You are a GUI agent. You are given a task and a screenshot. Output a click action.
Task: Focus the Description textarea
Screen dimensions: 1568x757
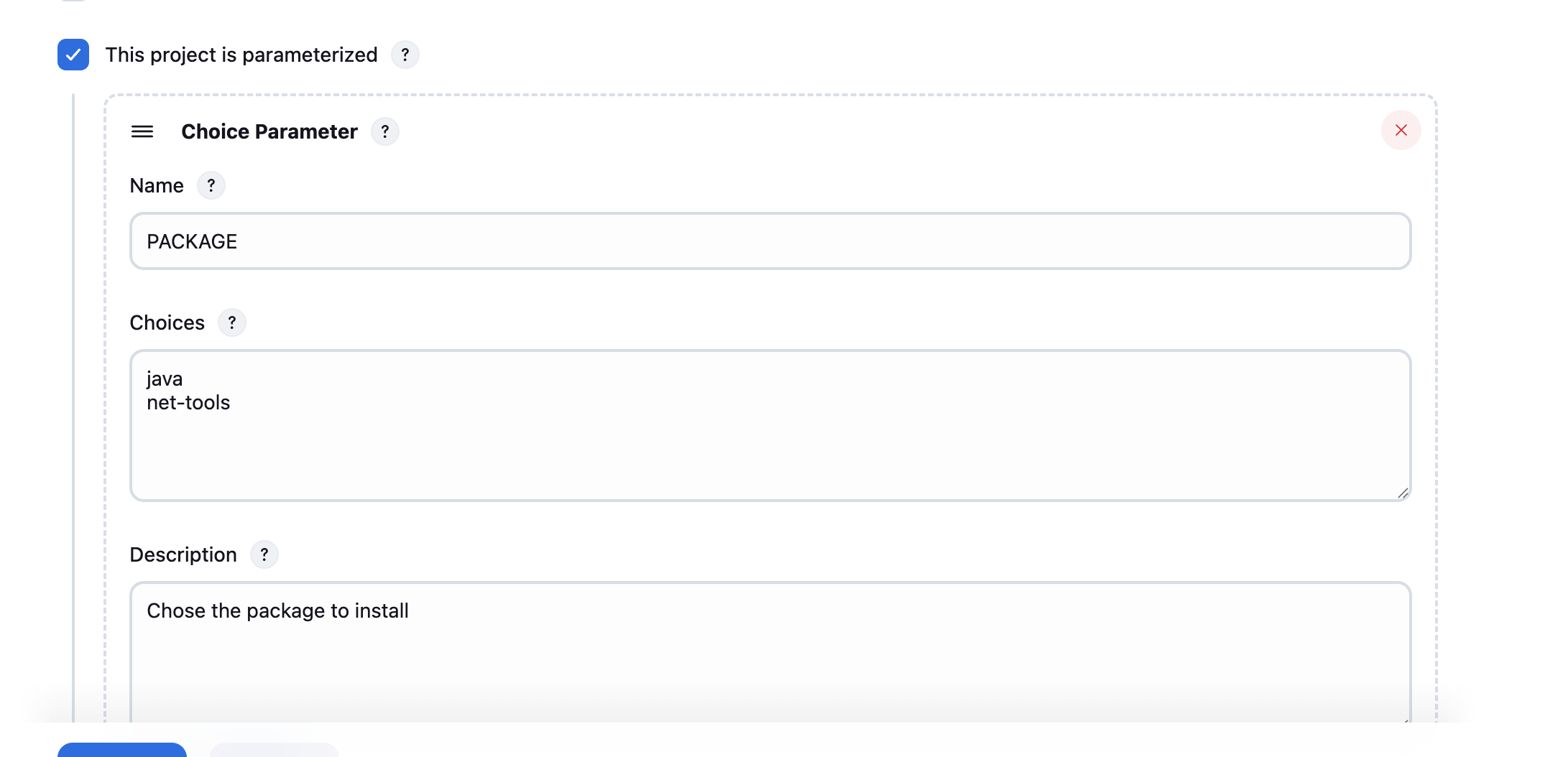[770, 654]
